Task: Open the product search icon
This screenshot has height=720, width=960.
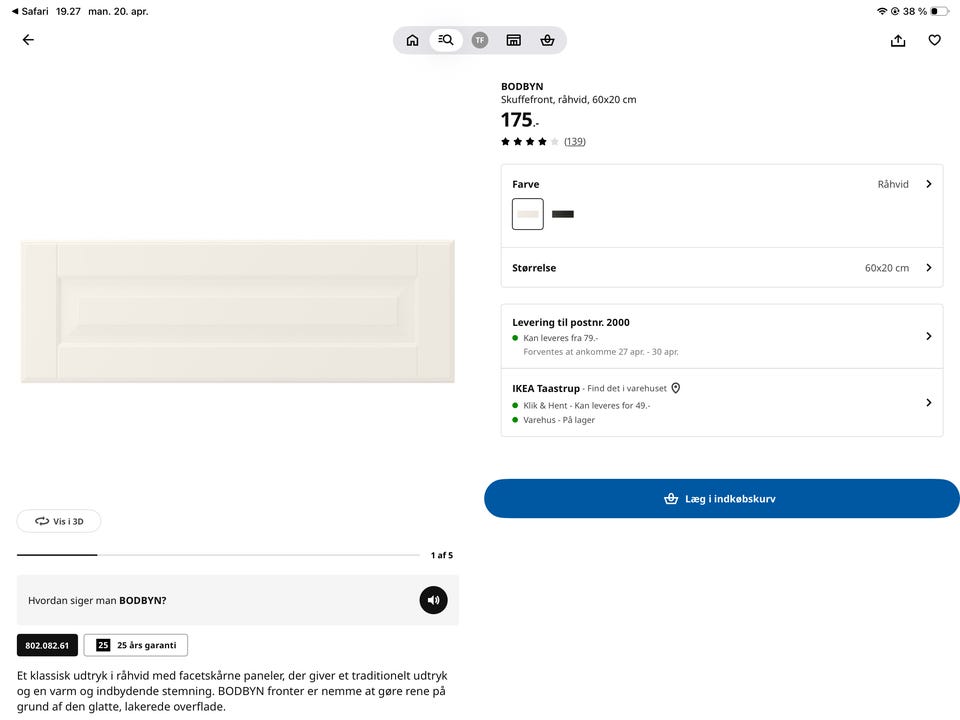Action: click(446, 40)
